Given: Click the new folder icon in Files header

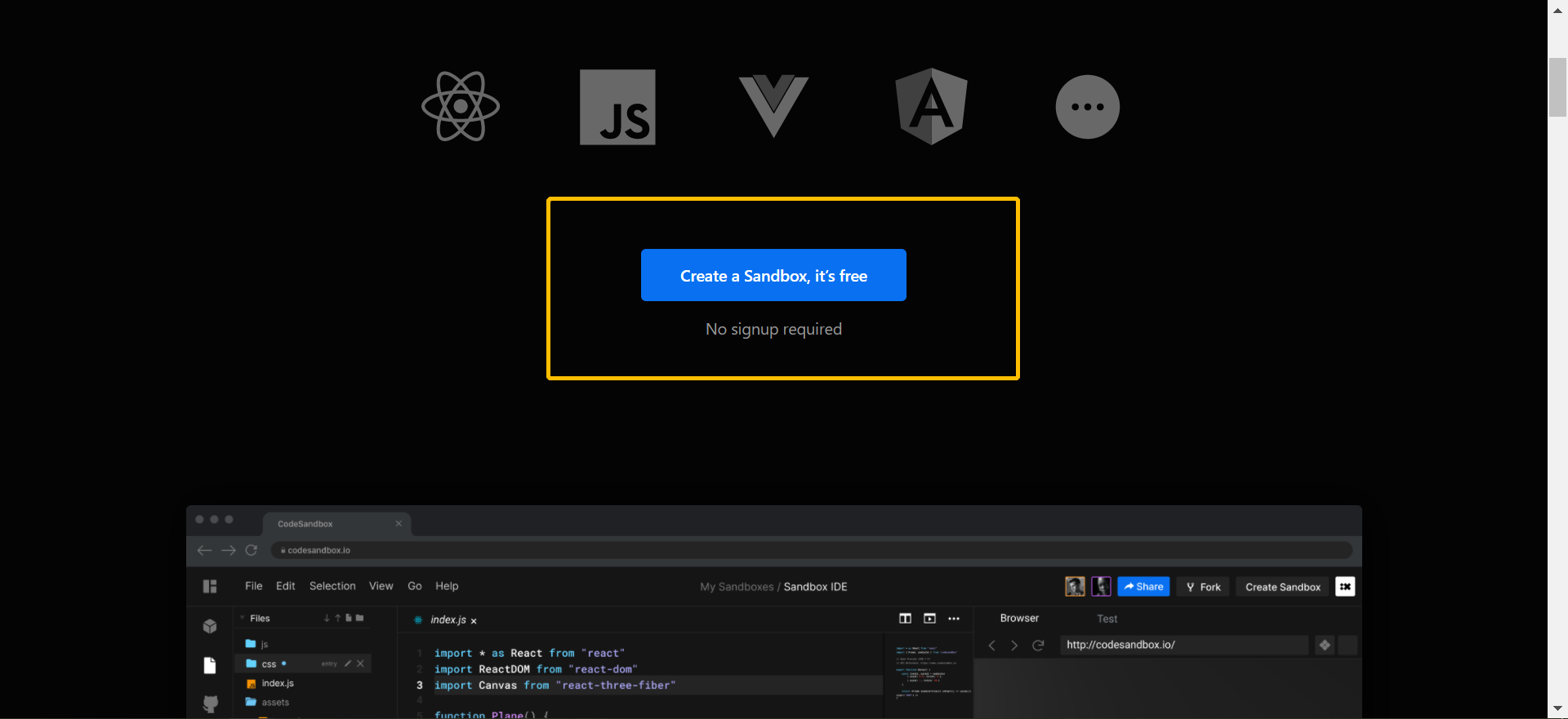Looking at the screenshot, I should point(359,618).
